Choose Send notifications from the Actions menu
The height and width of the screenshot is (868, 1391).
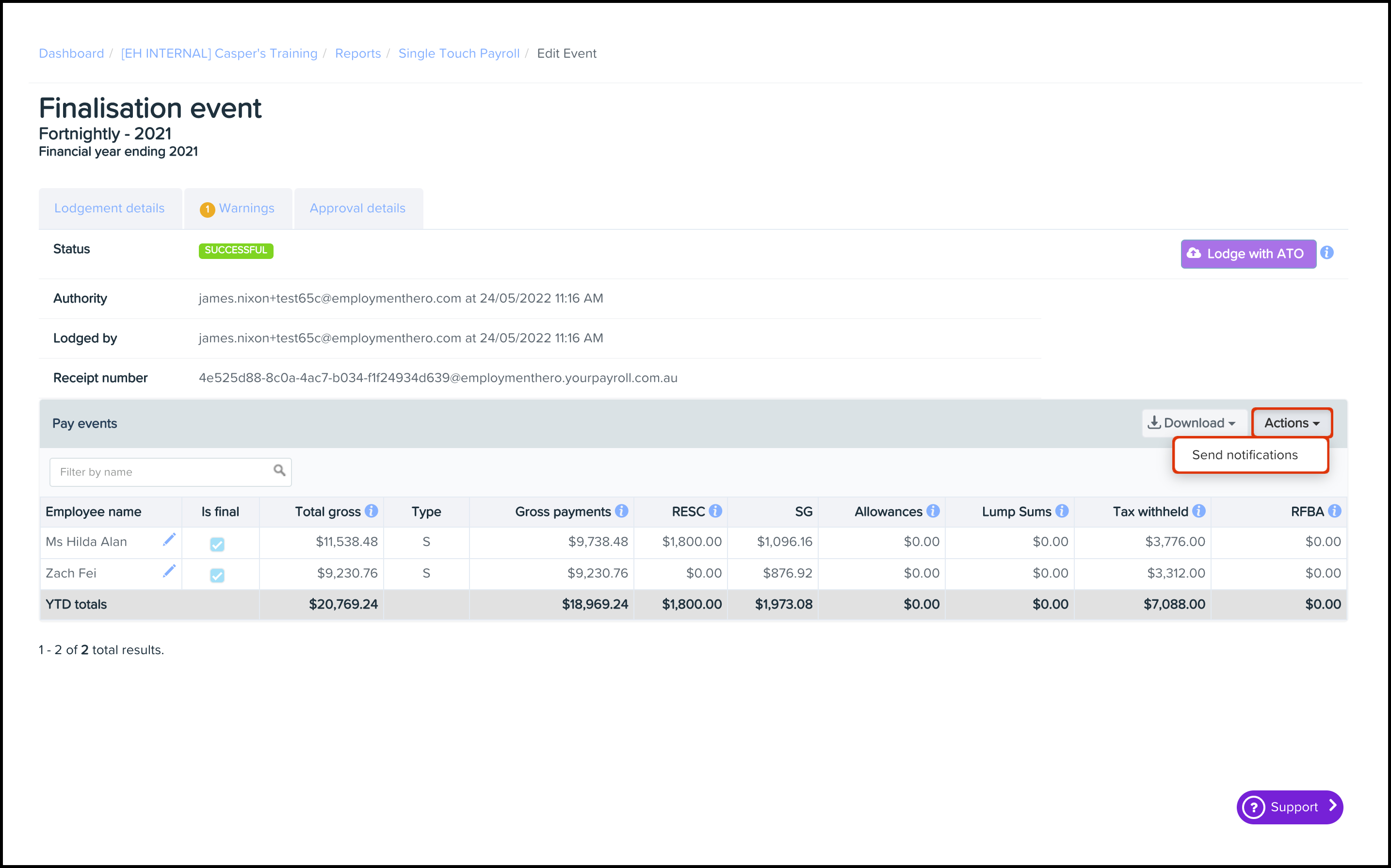1245,455
